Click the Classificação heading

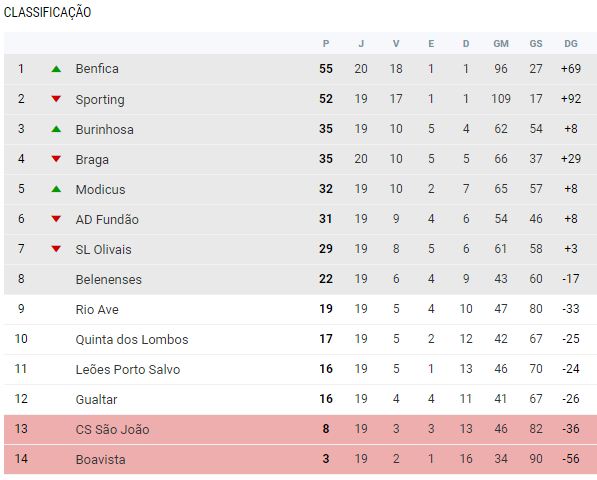(48, 12)
